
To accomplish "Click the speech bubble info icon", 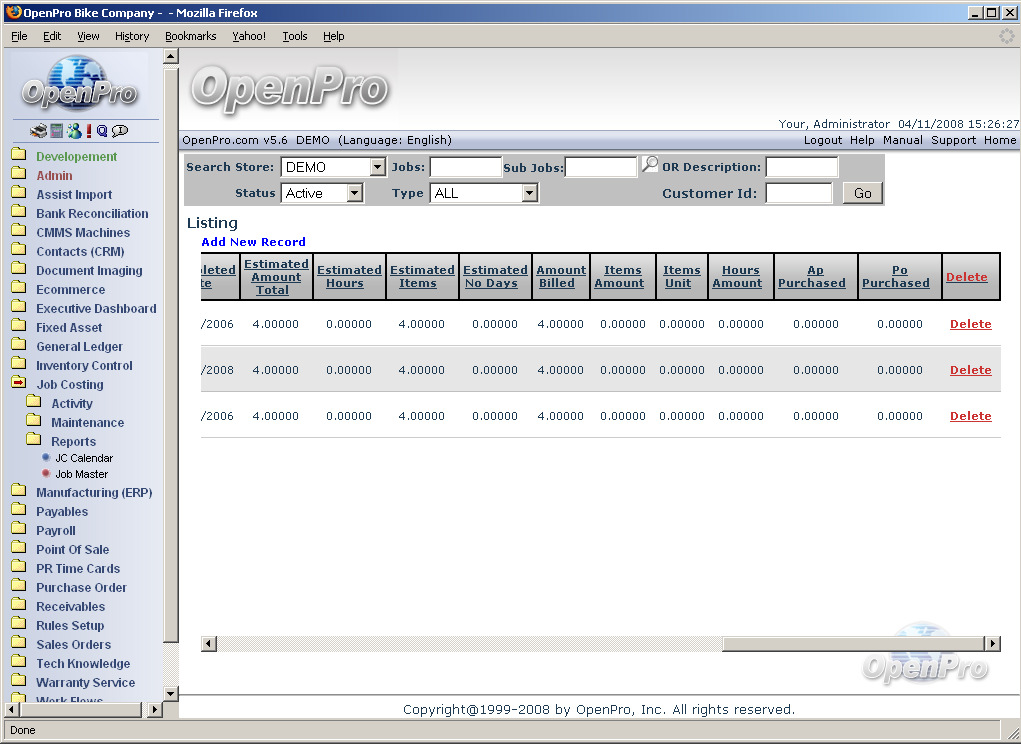I will 120,131.
